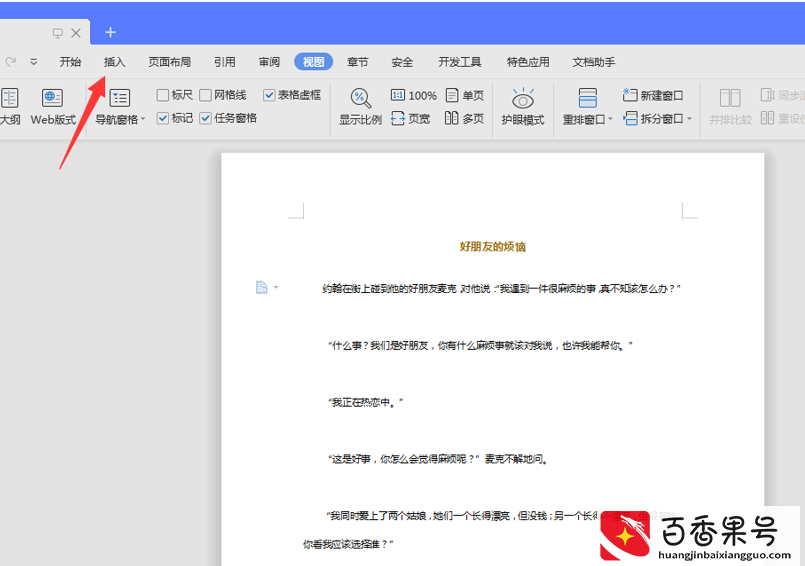Expand the 导航窗格 dropdown arrow

click(x=143, y=119)
